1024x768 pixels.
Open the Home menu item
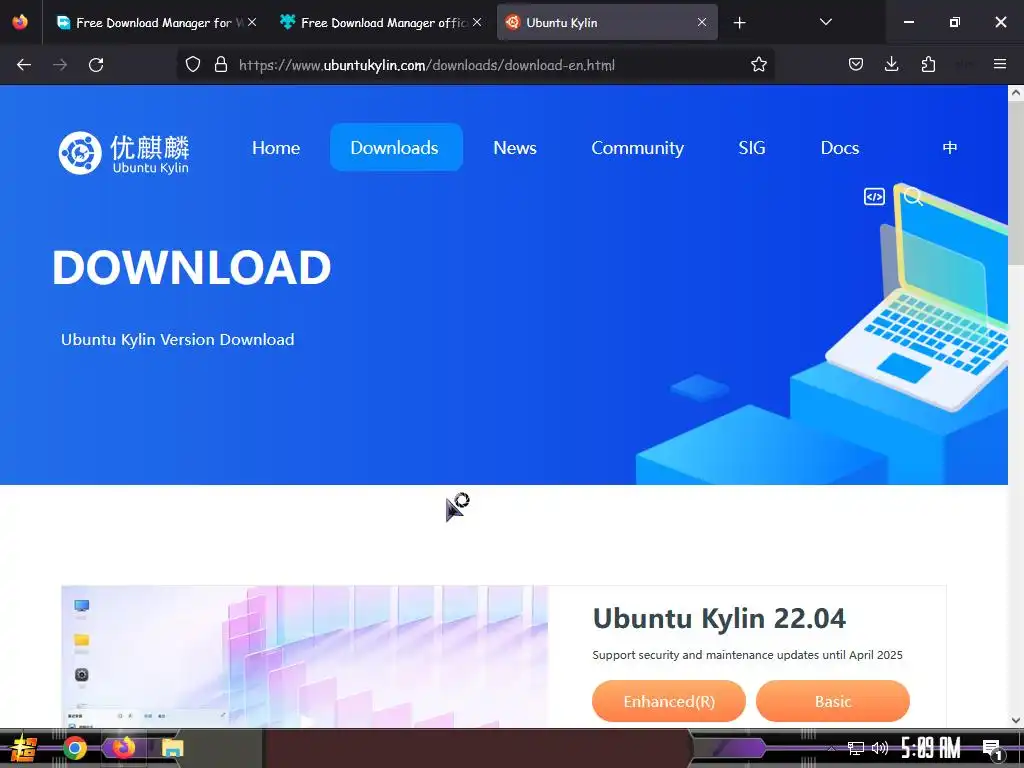coord(276,148)
